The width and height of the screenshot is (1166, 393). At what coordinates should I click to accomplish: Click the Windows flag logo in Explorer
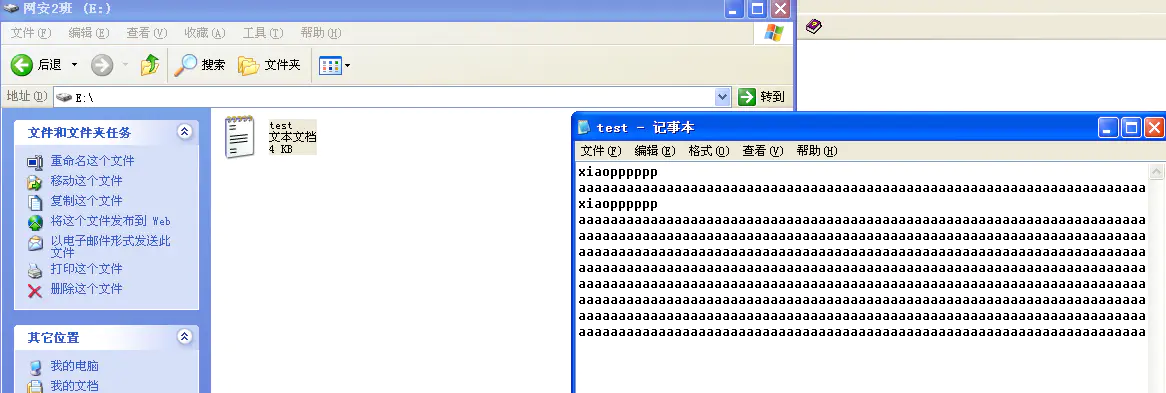tap(774, 33)
